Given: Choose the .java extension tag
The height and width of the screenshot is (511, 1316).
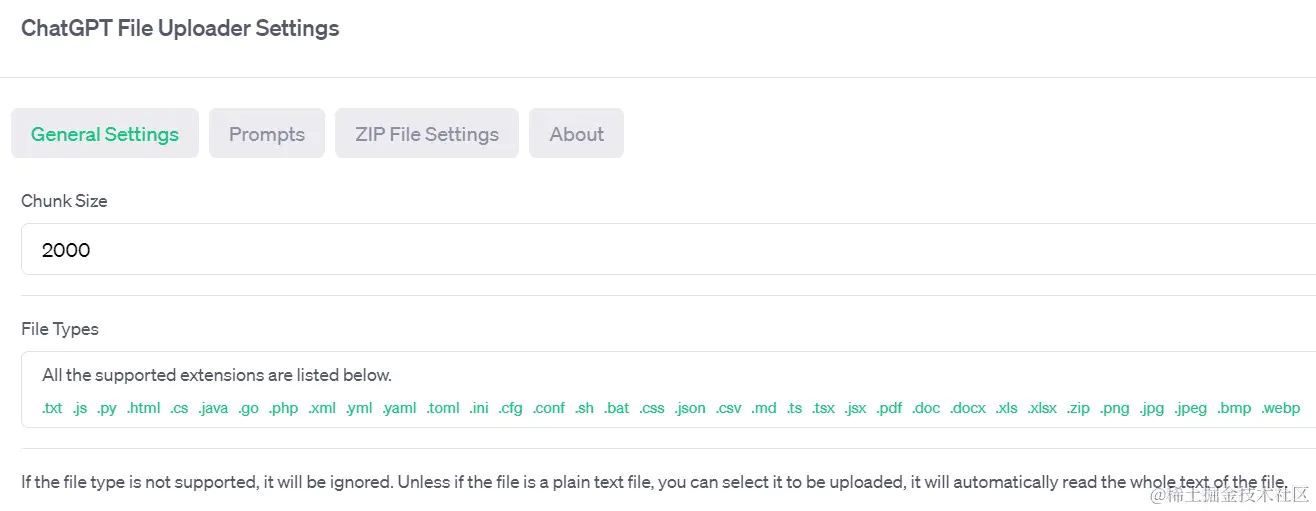Looking at the screenshot, I should coord(214,408).
